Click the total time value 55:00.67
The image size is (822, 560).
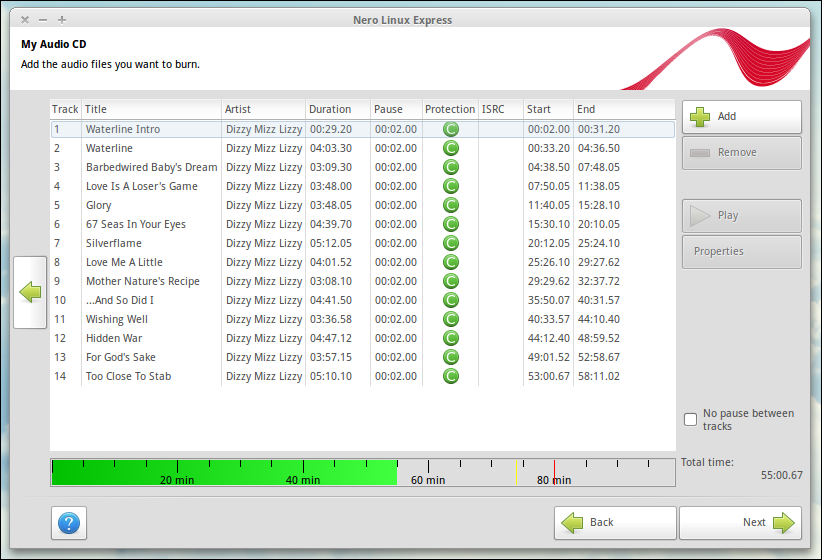tap(782, 475)
